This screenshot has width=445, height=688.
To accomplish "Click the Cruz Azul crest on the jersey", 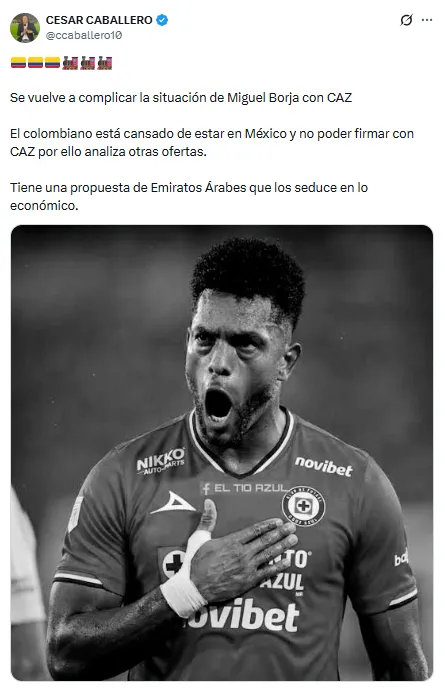I will click(x=303, y=506).
